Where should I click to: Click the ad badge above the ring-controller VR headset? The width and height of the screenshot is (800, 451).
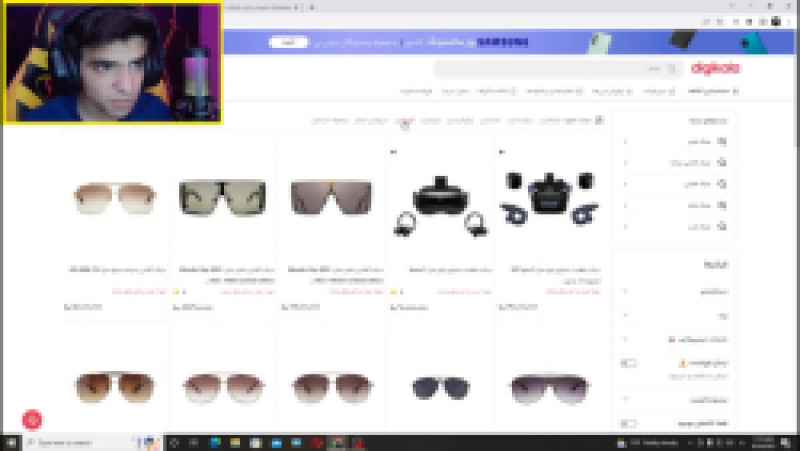click(x=393, y=152)
